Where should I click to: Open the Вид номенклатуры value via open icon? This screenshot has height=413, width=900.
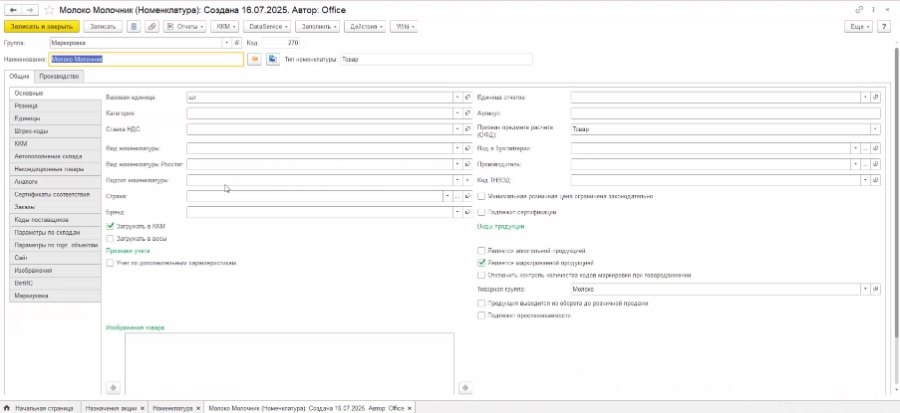(x=467, y=148)
